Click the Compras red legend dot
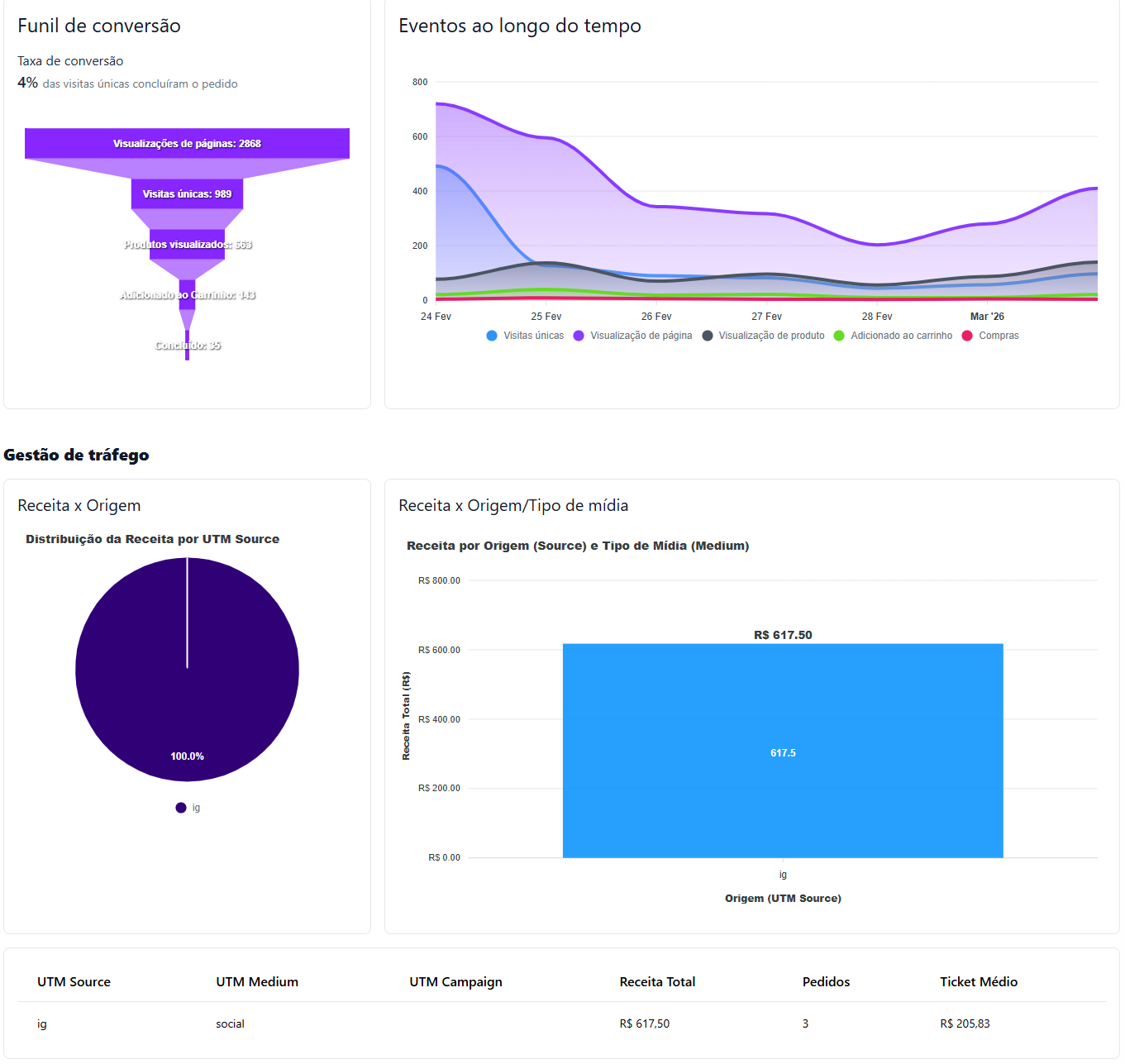This screenshot has width=1125, height=1064. pos(967,336)
